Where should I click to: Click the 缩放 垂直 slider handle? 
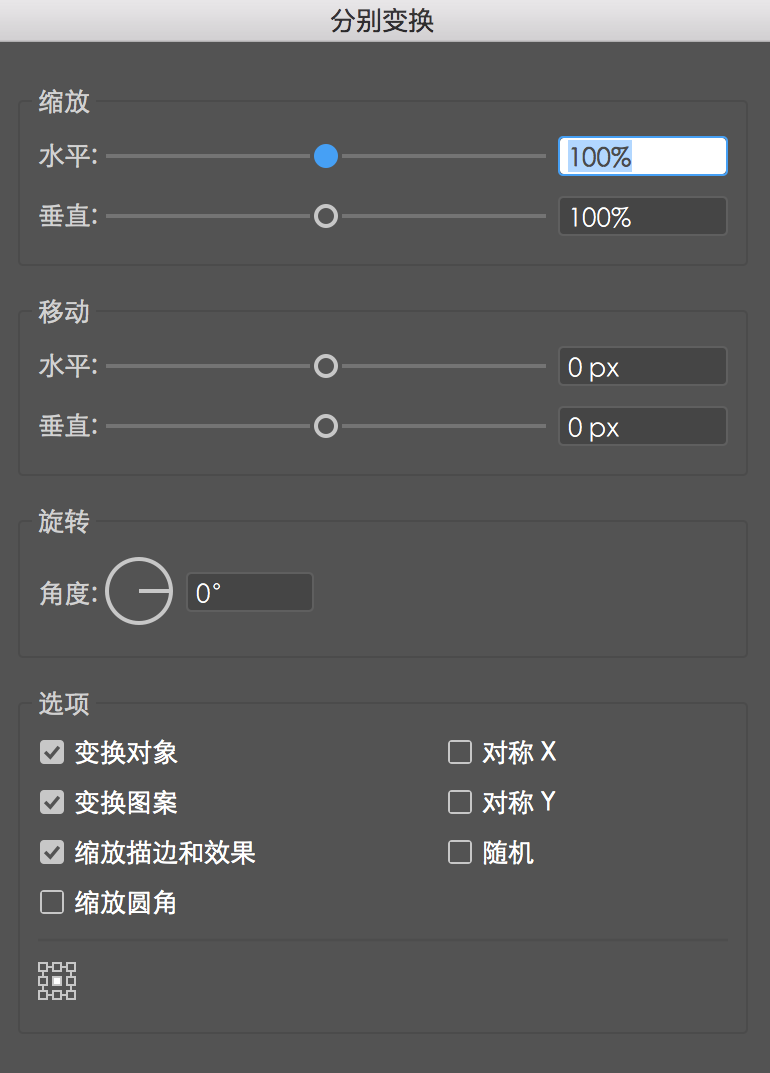[x=326, y=216]
